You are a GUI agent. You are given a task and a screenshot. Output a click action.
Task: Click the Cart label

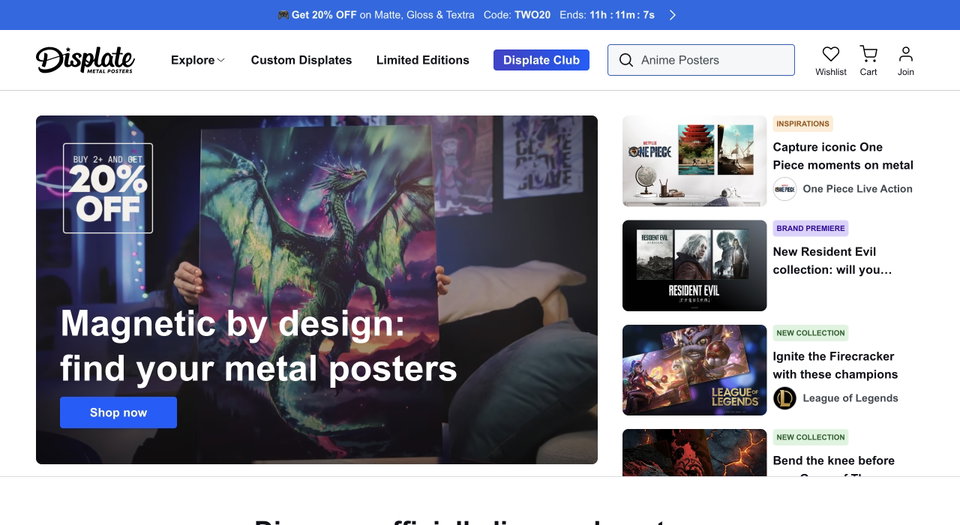[868, 72]
